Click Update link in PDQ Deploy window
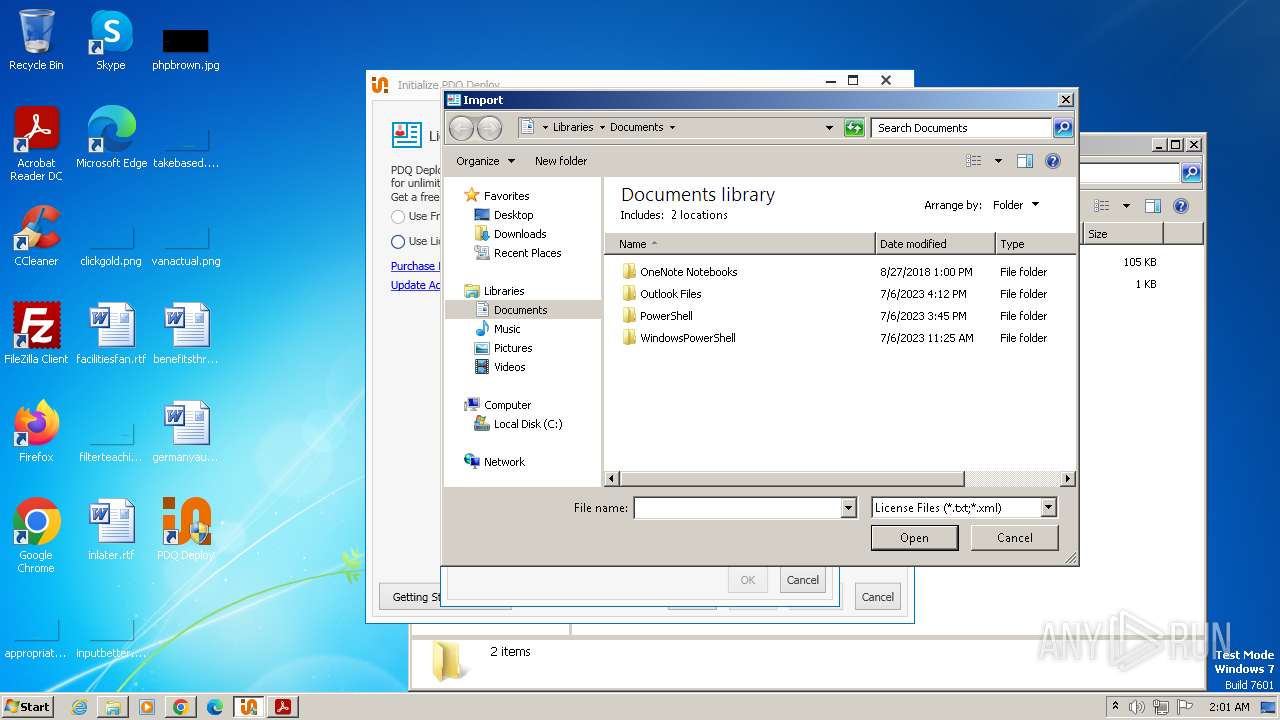Screen dimensions: 1280x720 click(416, 285)
